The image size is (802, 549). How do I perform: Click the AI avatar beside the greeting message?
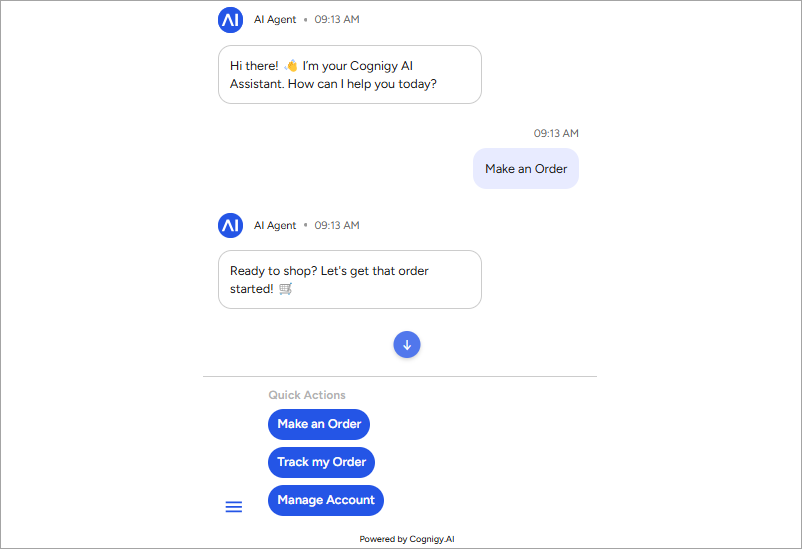[x=230, y=20]
